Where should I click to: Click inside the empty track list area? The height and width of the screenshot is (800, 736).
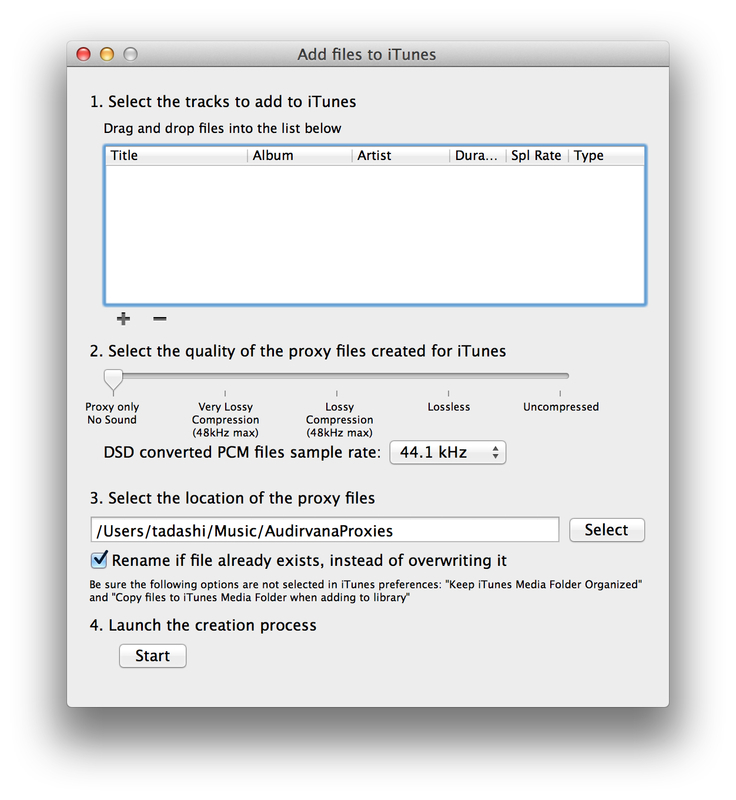[x=375, y=234]
